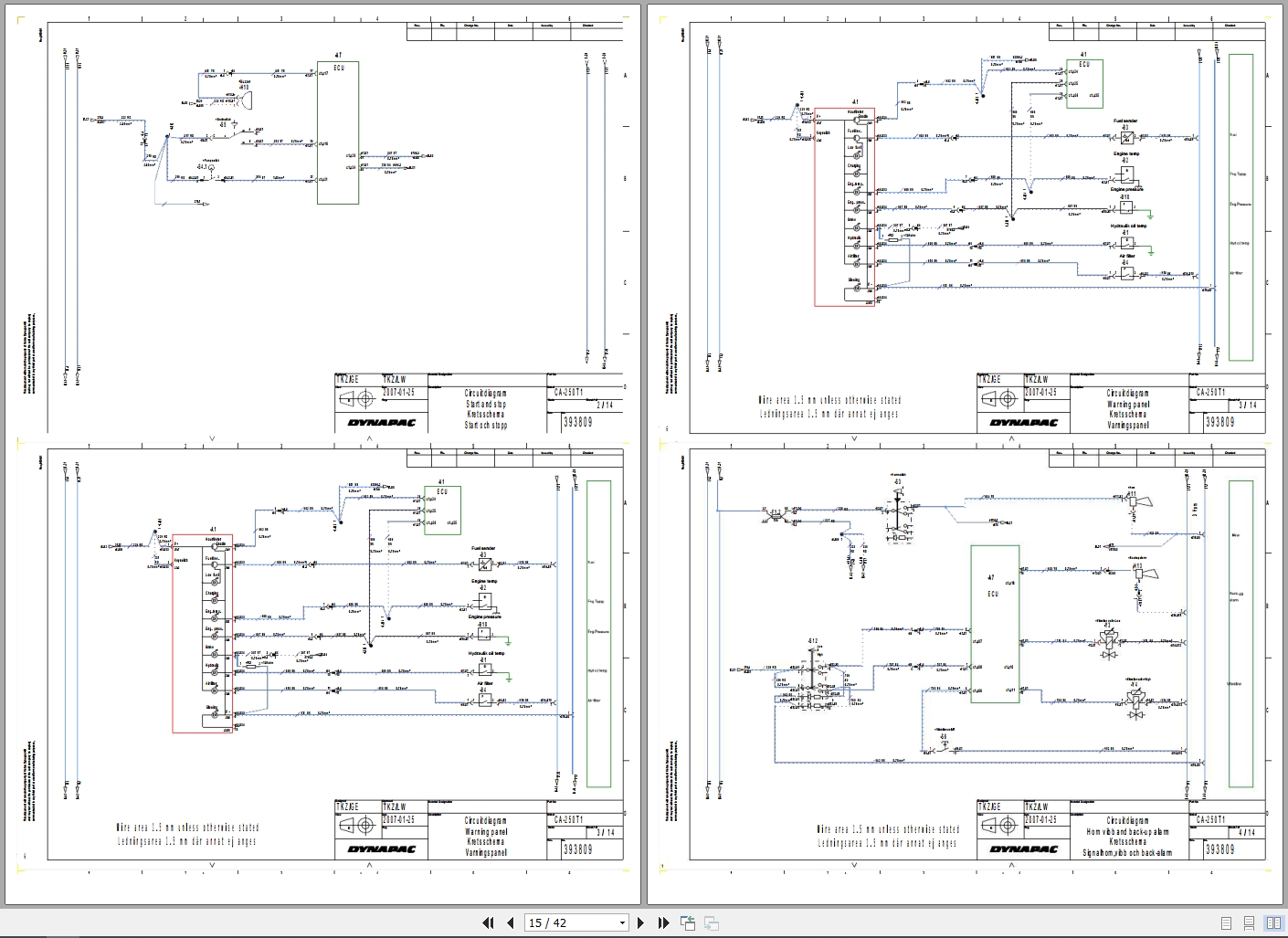Viewport: 1288px width, 938px height.
Task: Click the go back to previous view icon
Action: [688, 922]
